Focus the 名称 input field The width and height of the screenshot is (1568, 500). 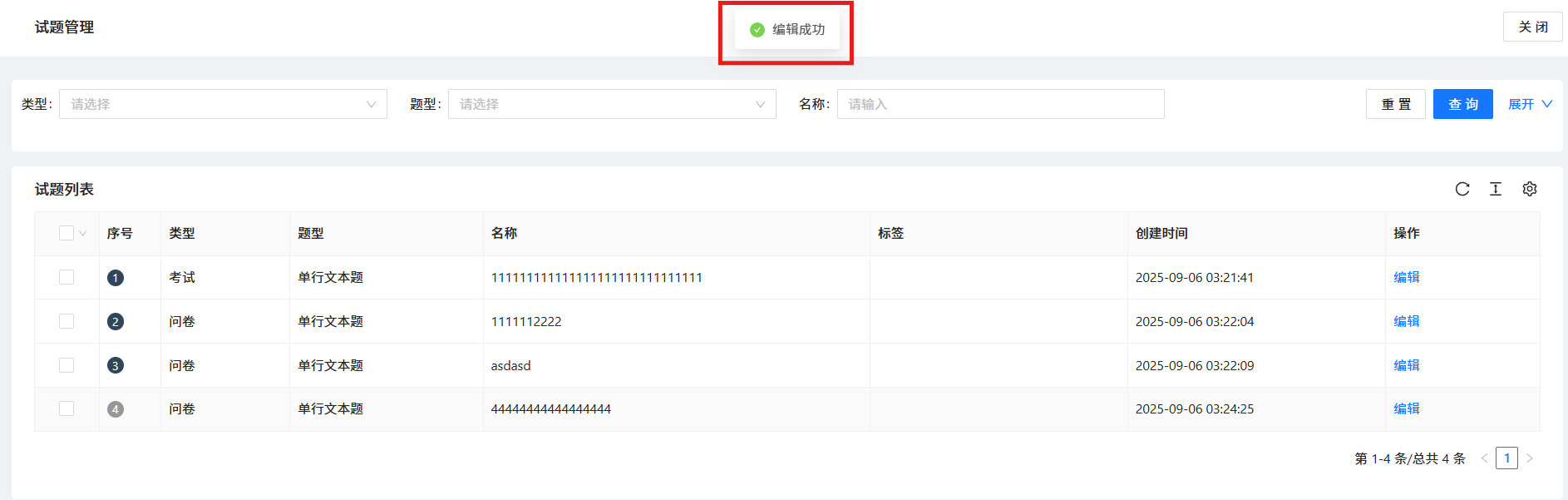(1001, 104)
